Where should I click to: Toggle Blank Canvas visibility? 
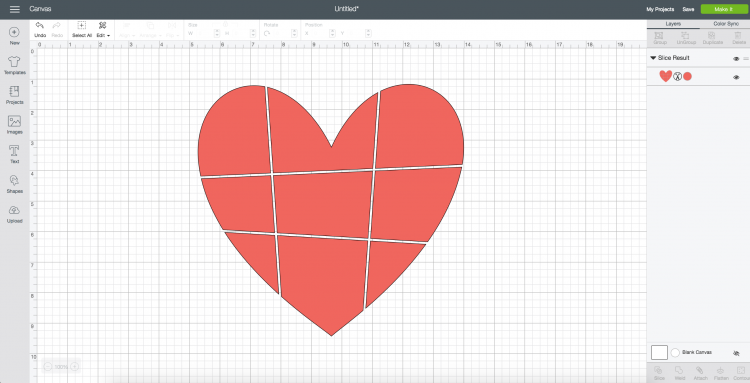click(736, 353)
